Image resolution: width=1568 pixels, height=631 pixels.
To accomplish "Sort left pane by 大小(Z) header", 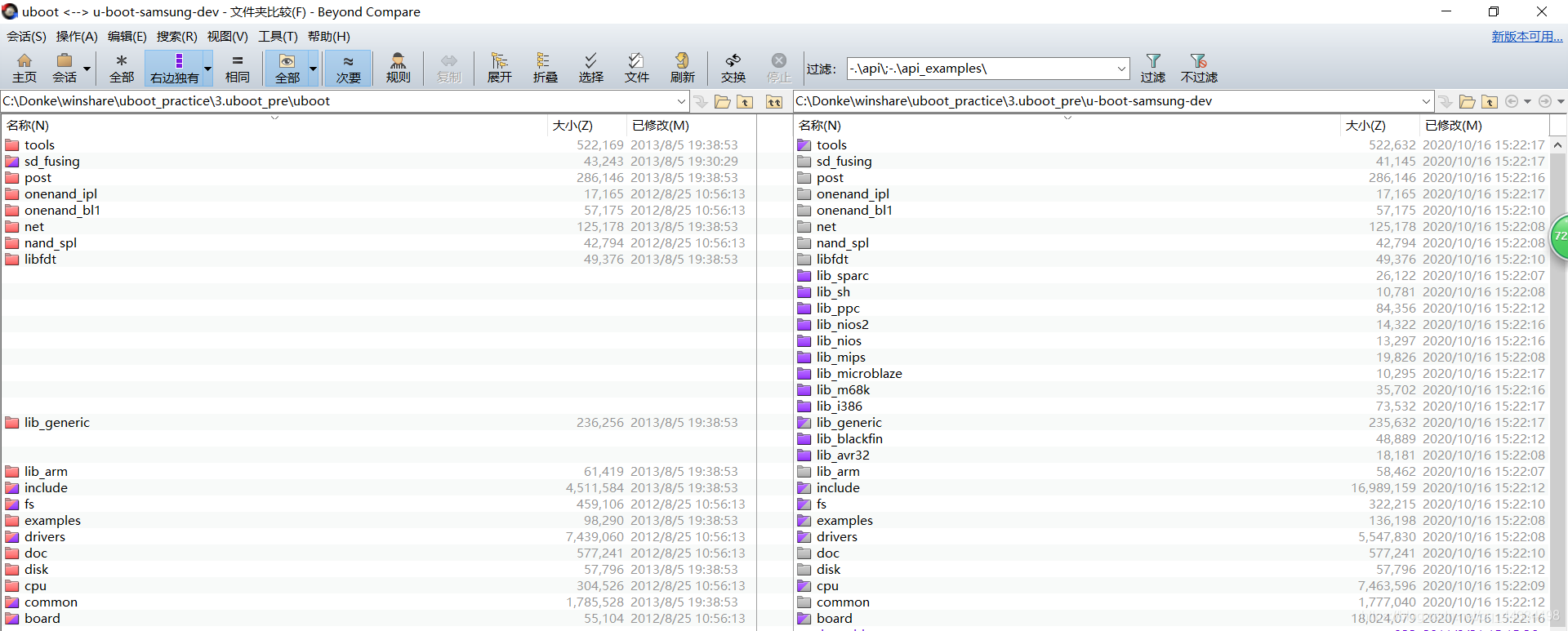I will pyautogui.click(x=586, y=126).
